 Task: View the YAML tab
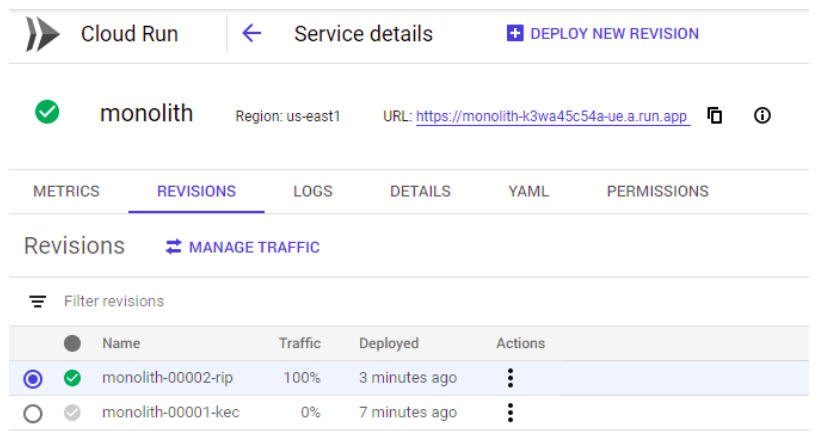click(x=528, y=191)
